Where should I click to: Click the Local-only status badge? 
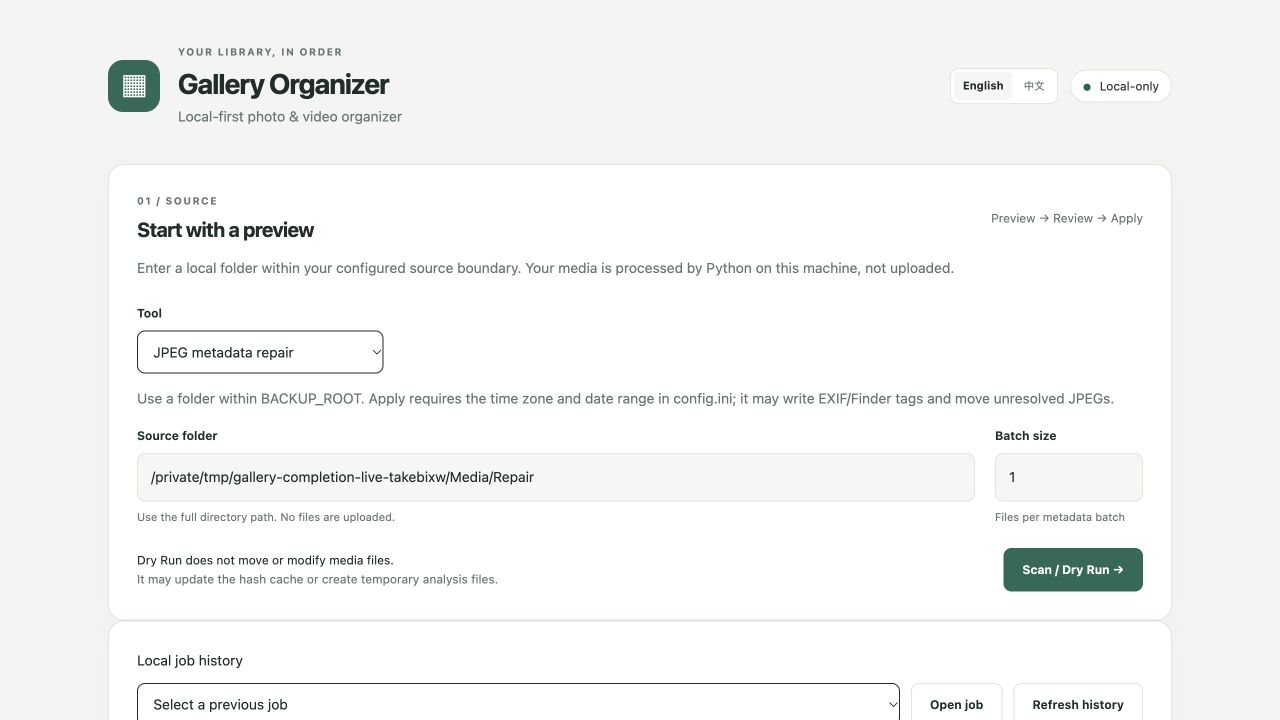[1120, 86]
